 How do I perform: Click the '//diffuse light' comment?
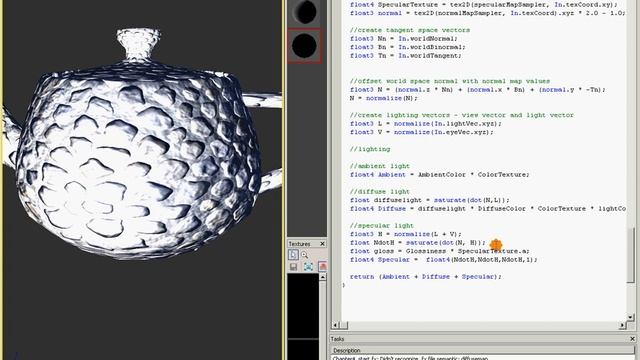pos(380,191)
